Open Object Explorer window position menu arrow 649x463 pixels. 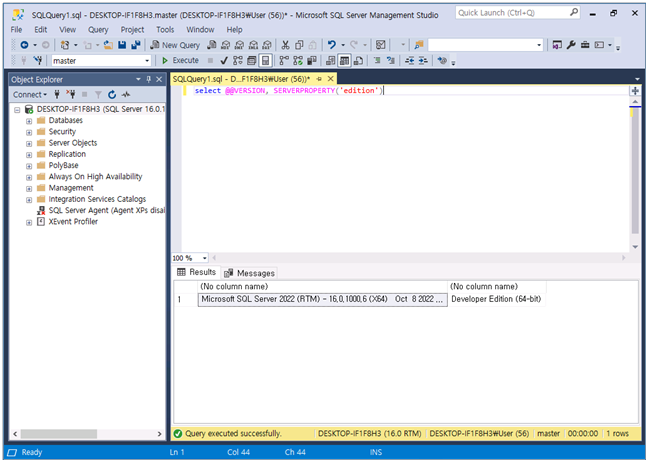[x=138, y=79]
